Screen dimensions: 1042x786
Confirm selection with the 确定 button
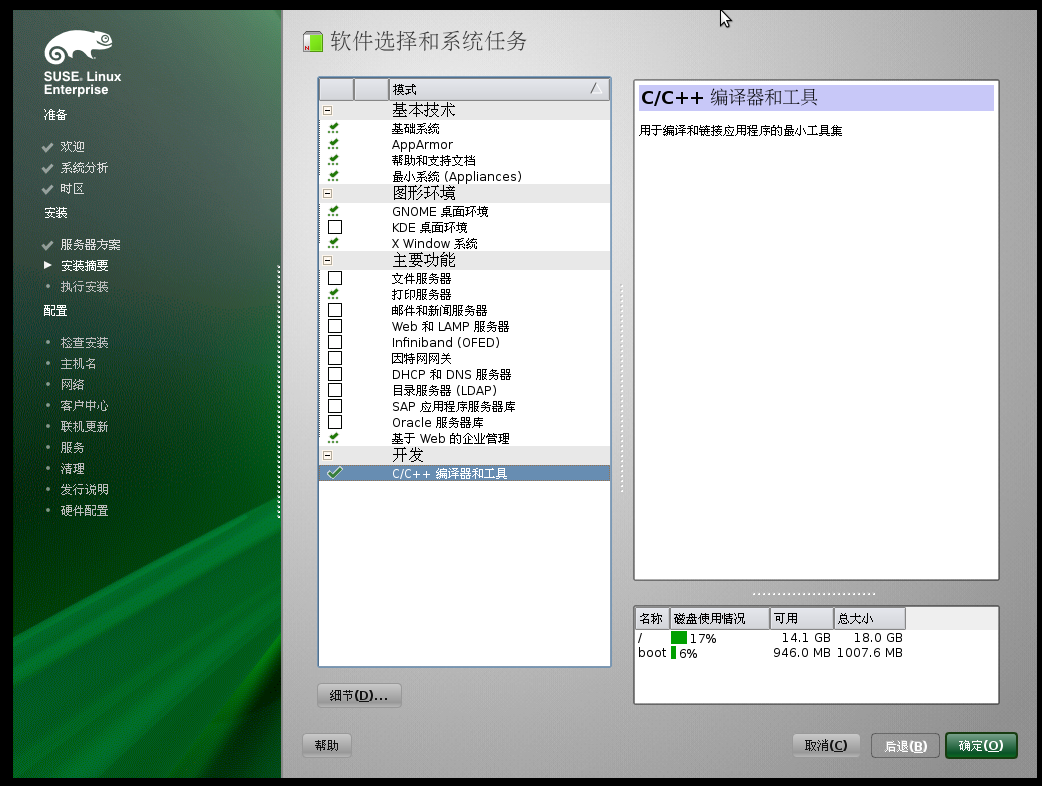(x=981, y=745)
